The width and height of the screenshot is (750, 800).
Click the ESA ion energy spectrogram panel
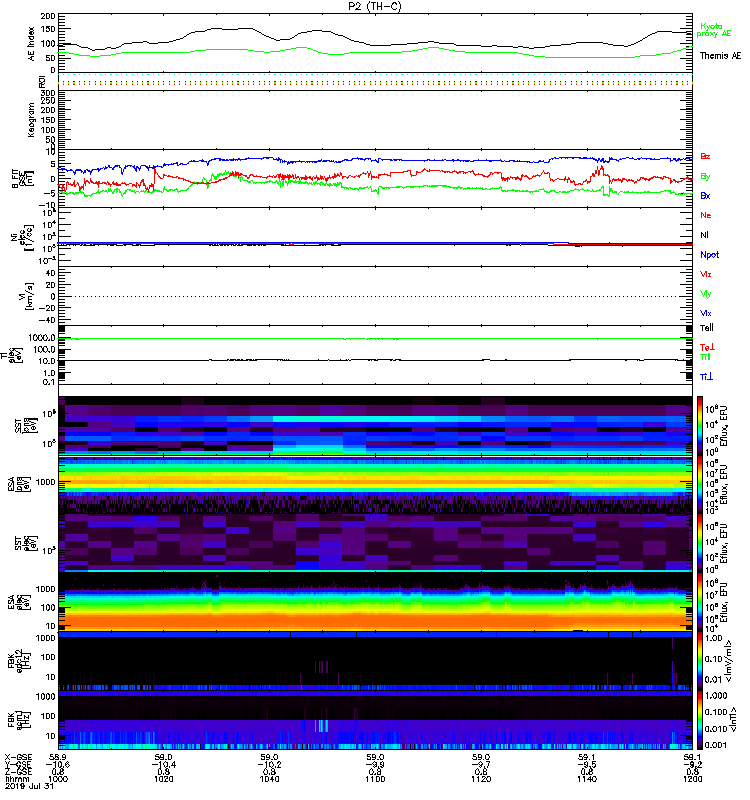375,485
